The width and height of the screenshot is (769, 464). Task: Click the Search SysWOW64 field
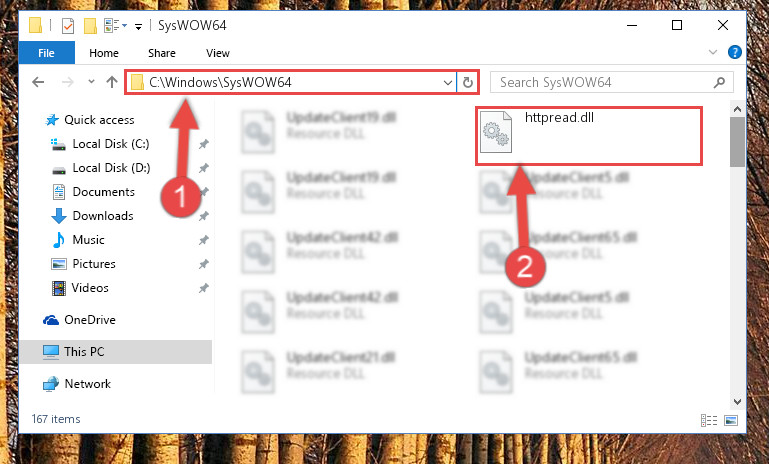[612, 82]
